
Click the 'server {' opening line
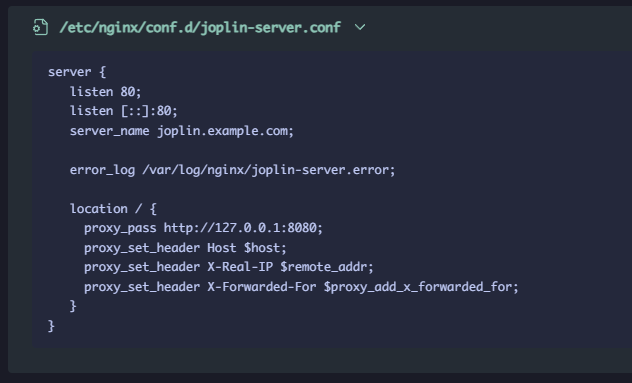tap(77, 72)
